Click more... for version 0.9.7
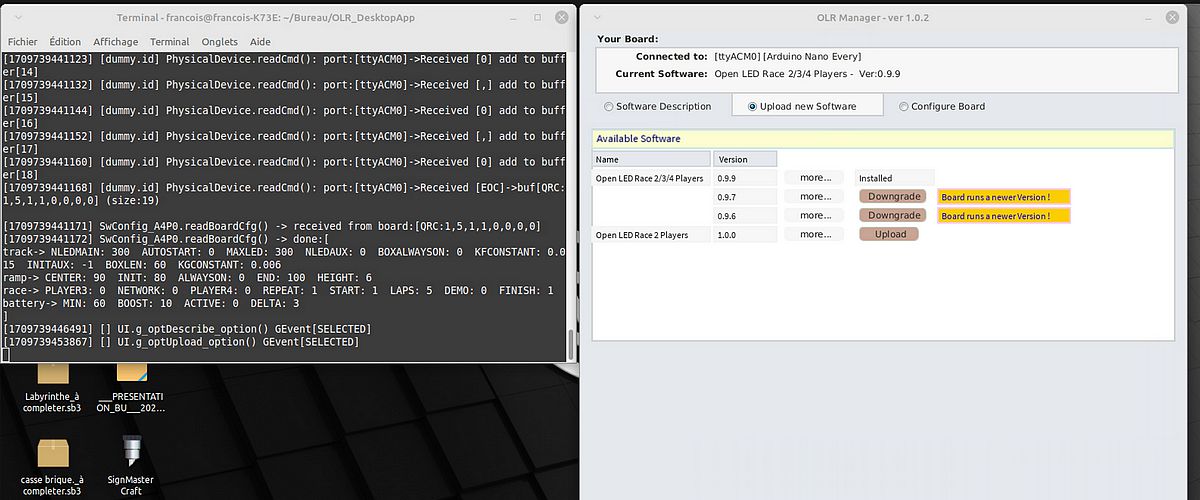1200x500 pixels. pyautogui.click(x=815, y=197)
